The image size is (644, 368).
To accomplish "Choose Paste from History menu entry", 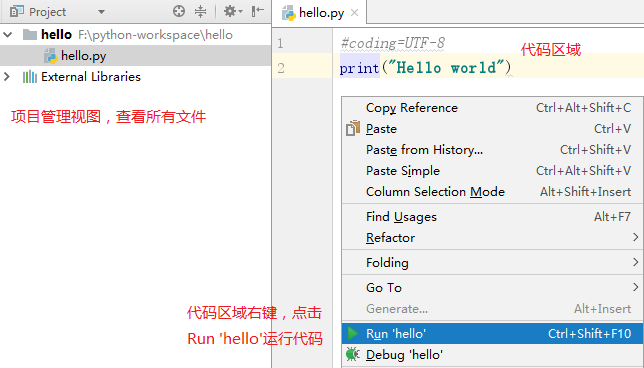I will pyautogui.click(x=492, y=150).
